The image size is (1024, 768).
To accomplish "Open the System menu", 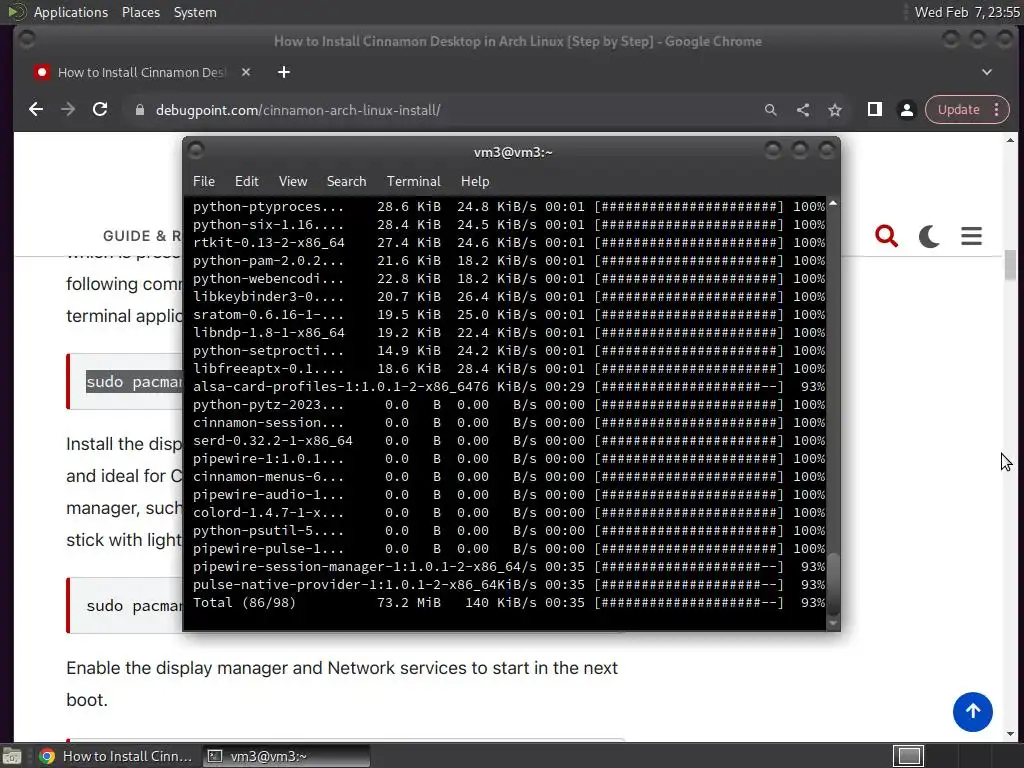I will (x=195, y=12).
